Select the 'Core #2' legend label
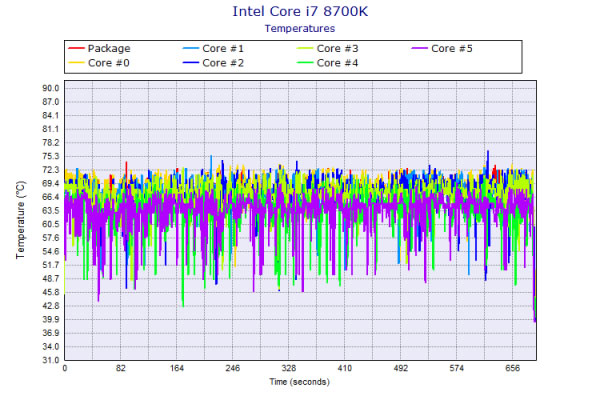The width and height of the screenshot is (600, 400). 223,63
